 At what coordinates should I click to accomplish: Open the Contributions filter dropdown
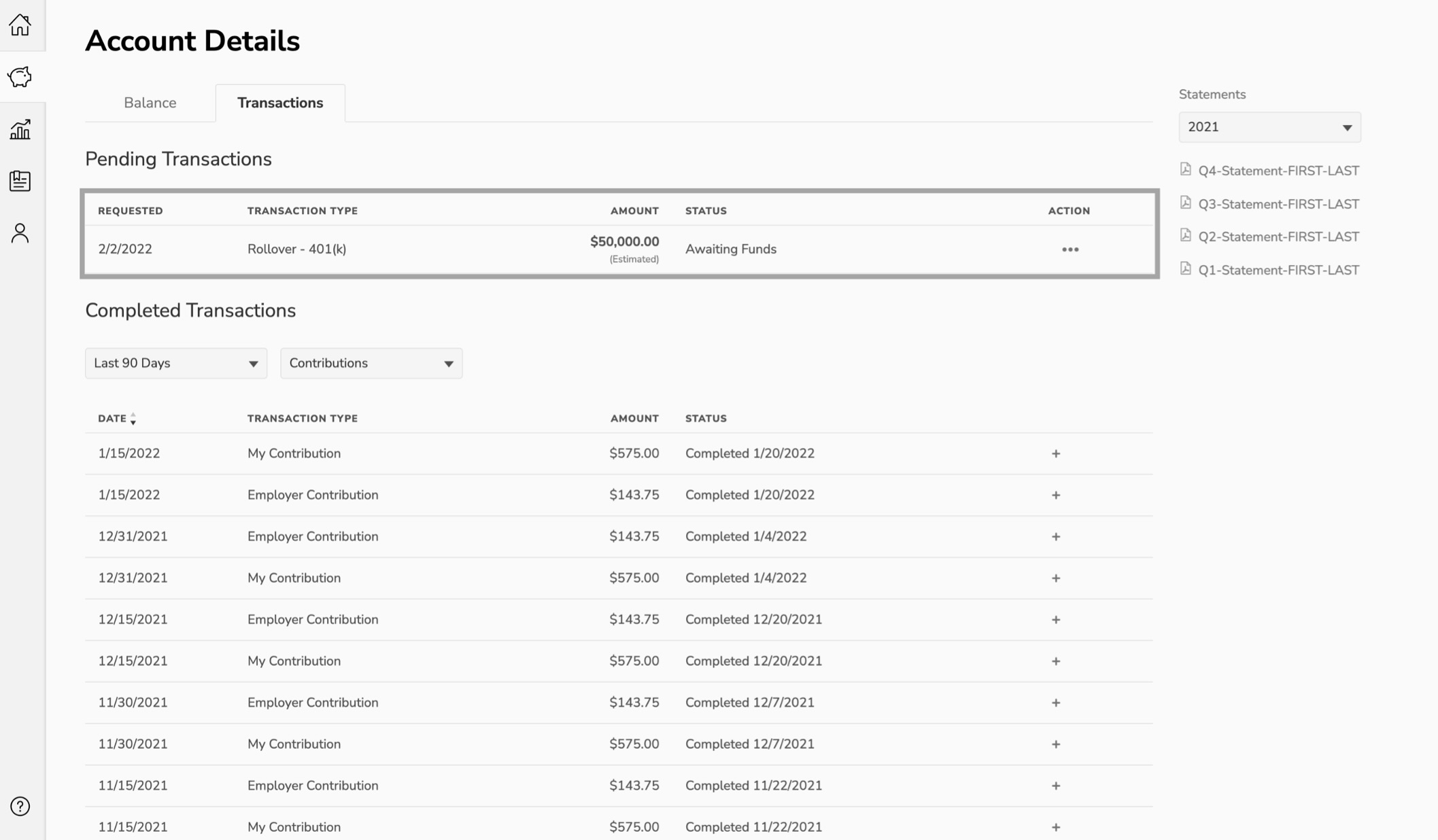click(x=371, y=363)
